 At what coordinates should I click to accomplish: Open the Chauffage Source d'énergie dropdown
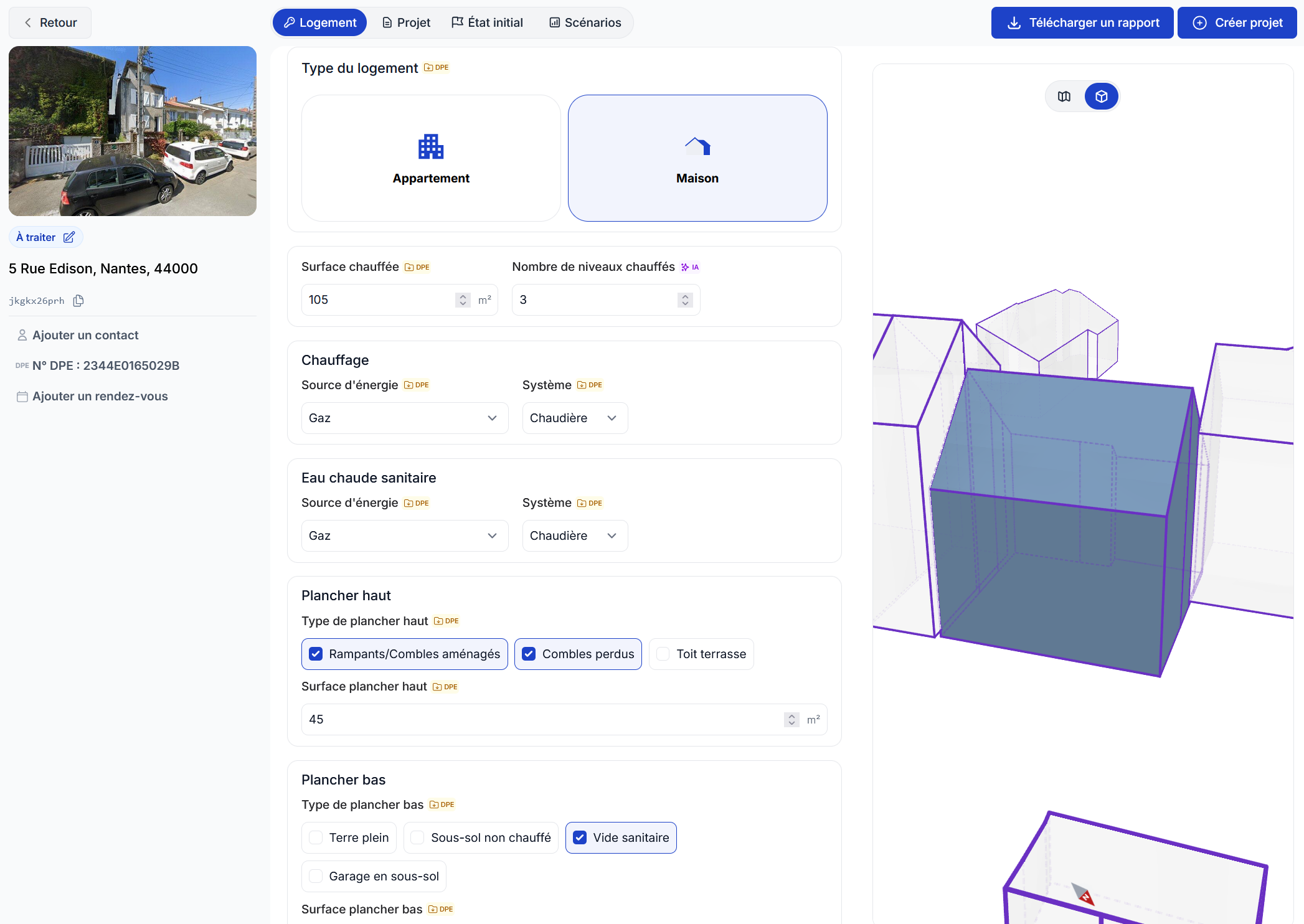point(404,418)
